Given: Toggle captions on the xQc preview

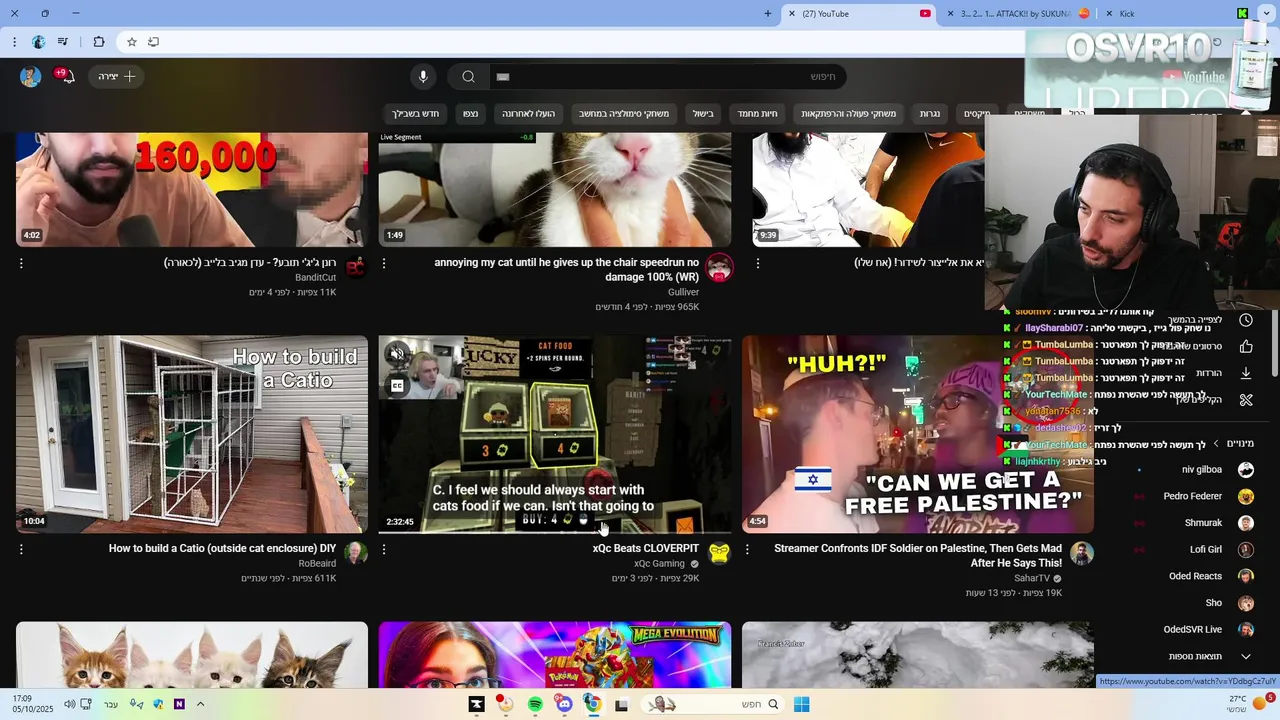Looking at the screenshot, I should click(397, 386).
